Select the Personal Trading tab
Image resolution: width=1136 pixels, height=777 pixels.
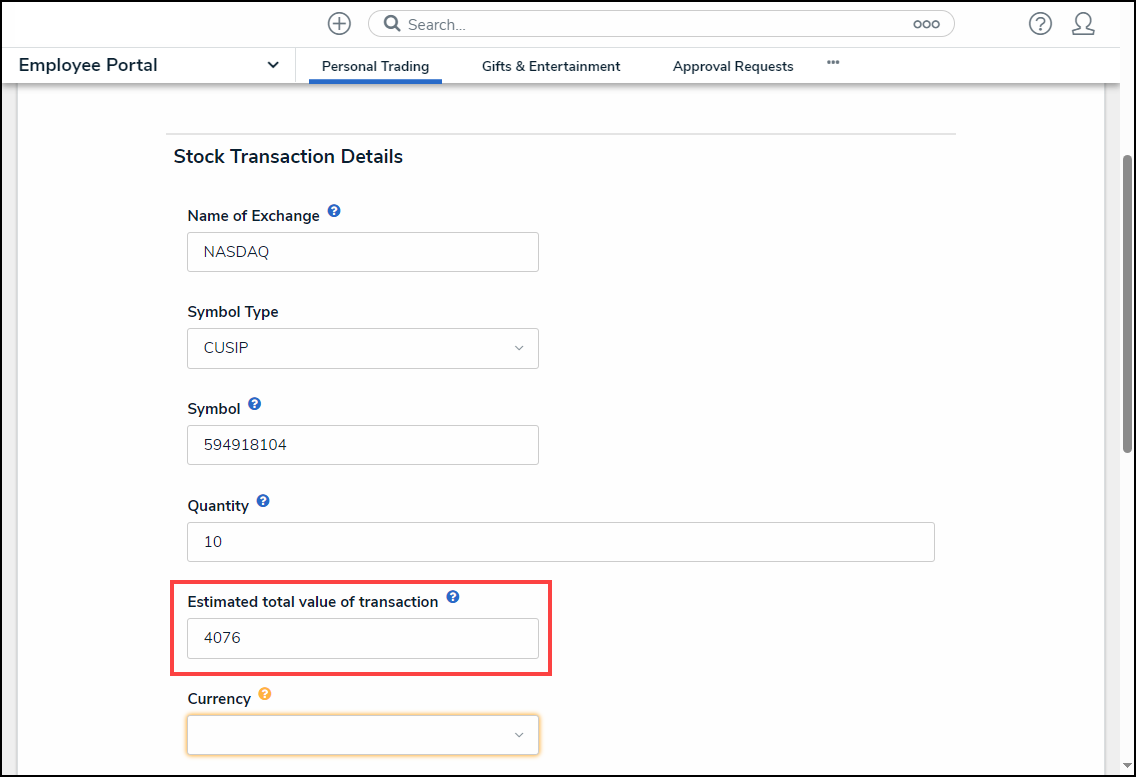click(x=375, y=66)
